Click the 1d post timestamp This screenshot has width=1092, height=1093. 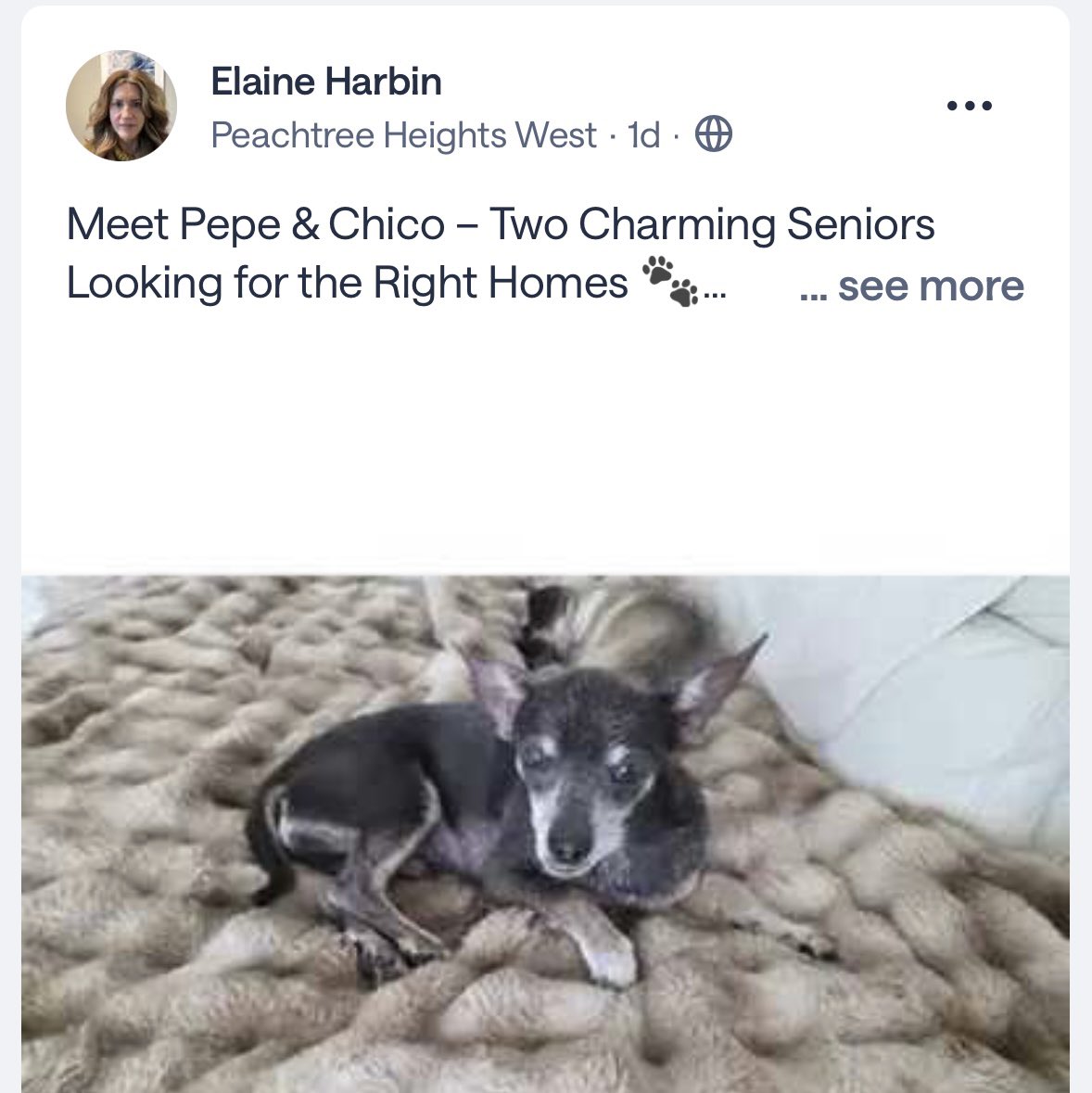(643, 134)
